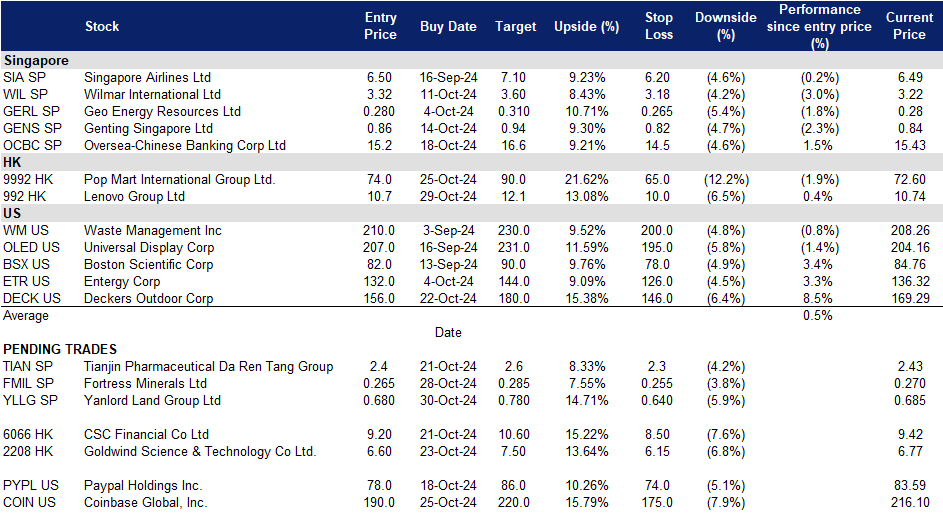The height and width of the screenshot is (528, 943).
Task: Select Tianjin Pharmaceutical Da Ren Tang Group
Action: [209, 367]
